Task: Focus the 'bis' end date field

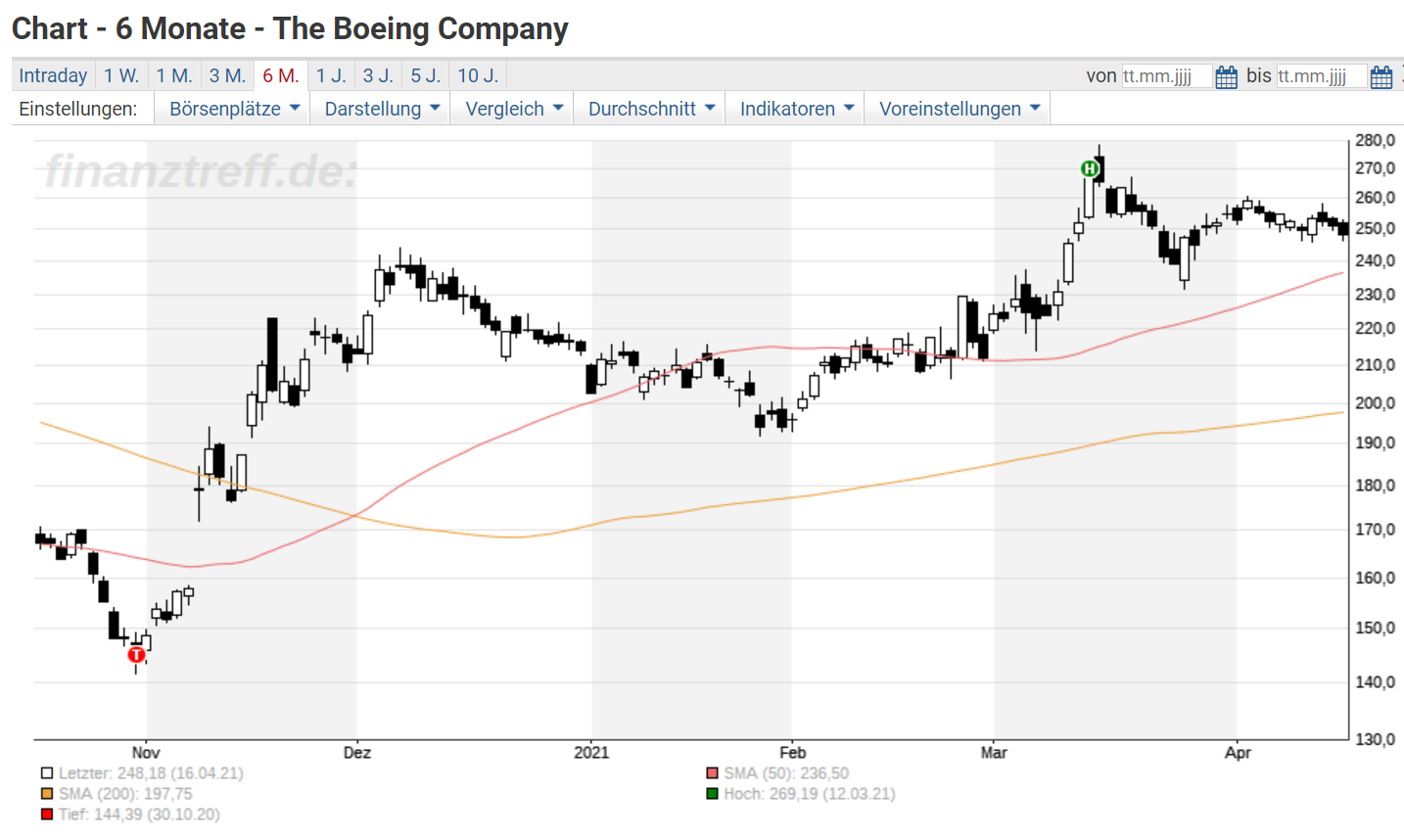Action: [x=1321, y=76]
